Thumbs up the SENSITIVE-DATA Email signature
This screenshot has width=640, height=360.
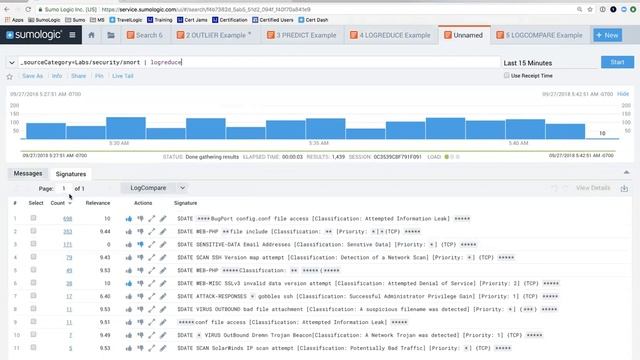tap(129, 244)
